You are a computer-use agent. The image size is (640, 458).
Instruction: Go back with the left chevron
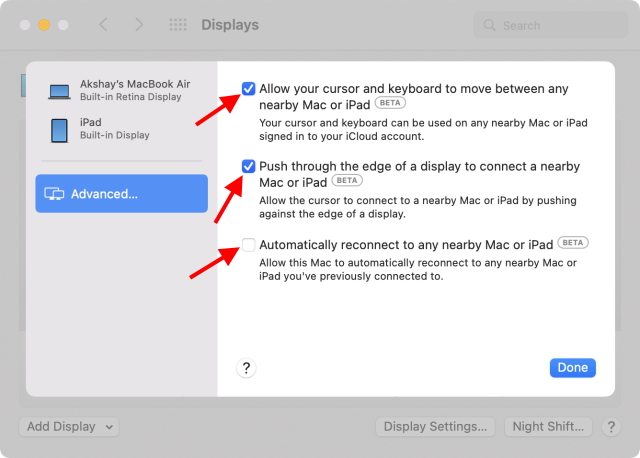tap(104, 25)
